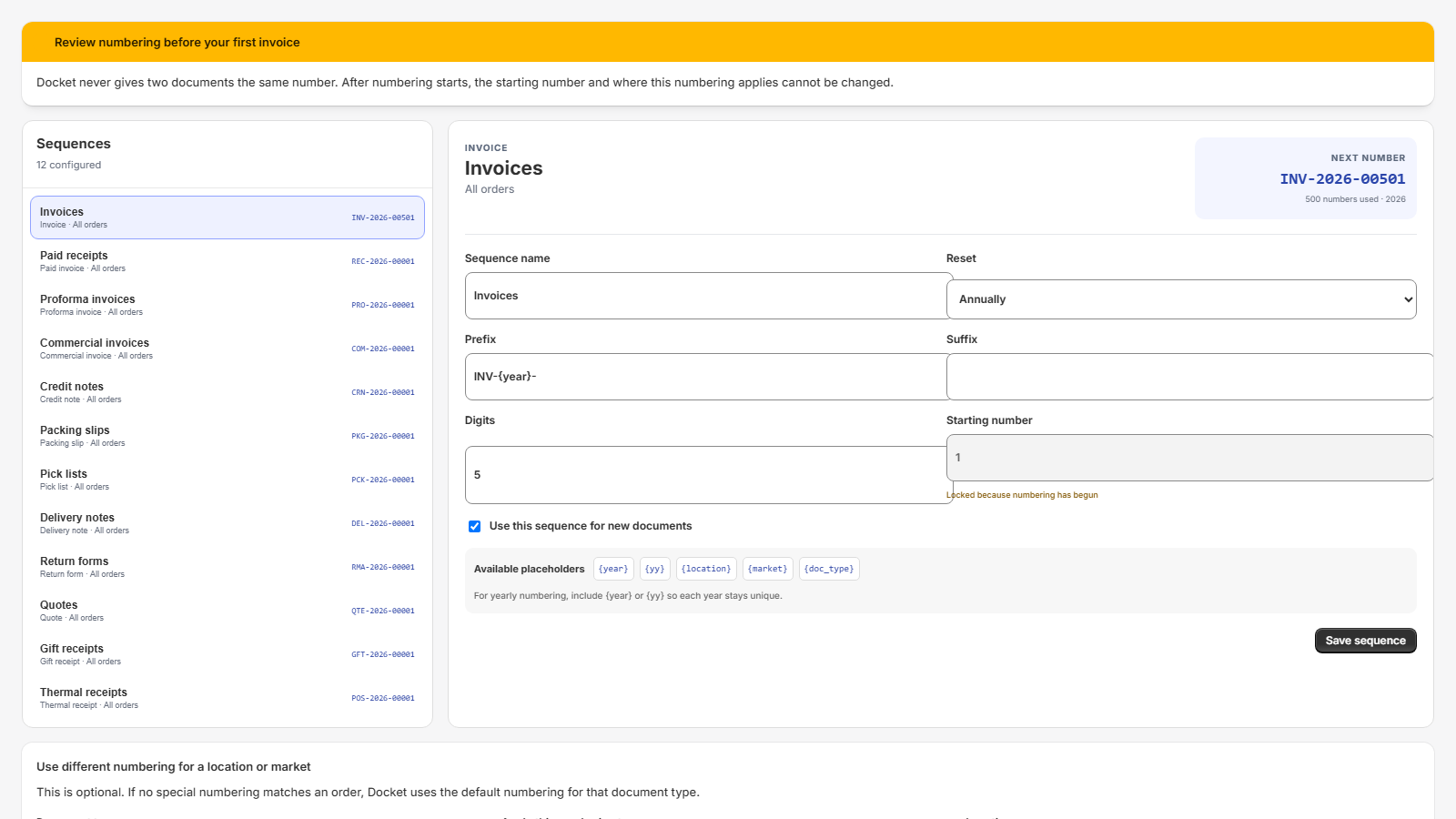Insert the {market} placeholder chip

(768, 569)
